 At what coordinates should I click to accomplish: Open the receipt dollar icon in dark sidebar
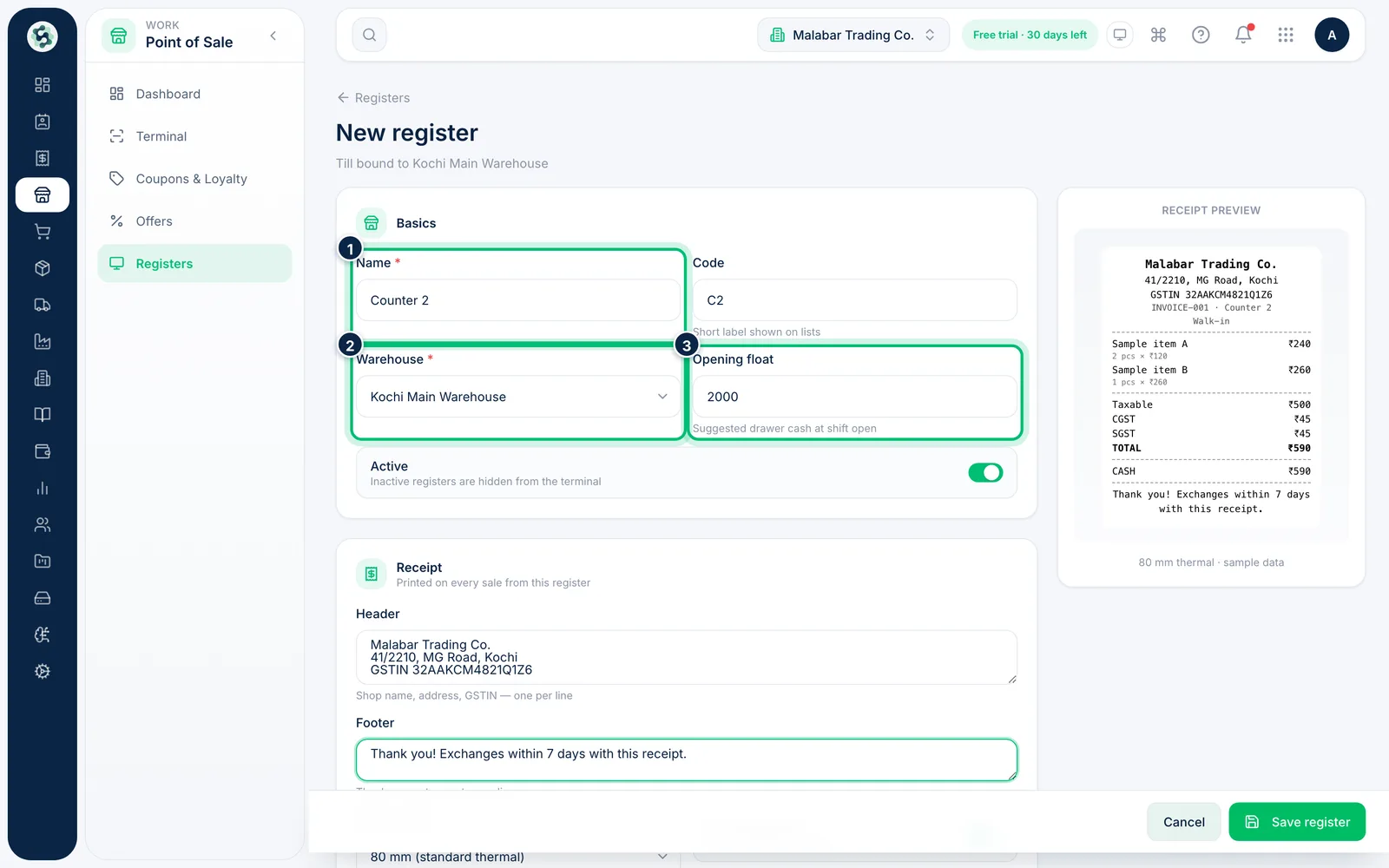tap(42, 158)
